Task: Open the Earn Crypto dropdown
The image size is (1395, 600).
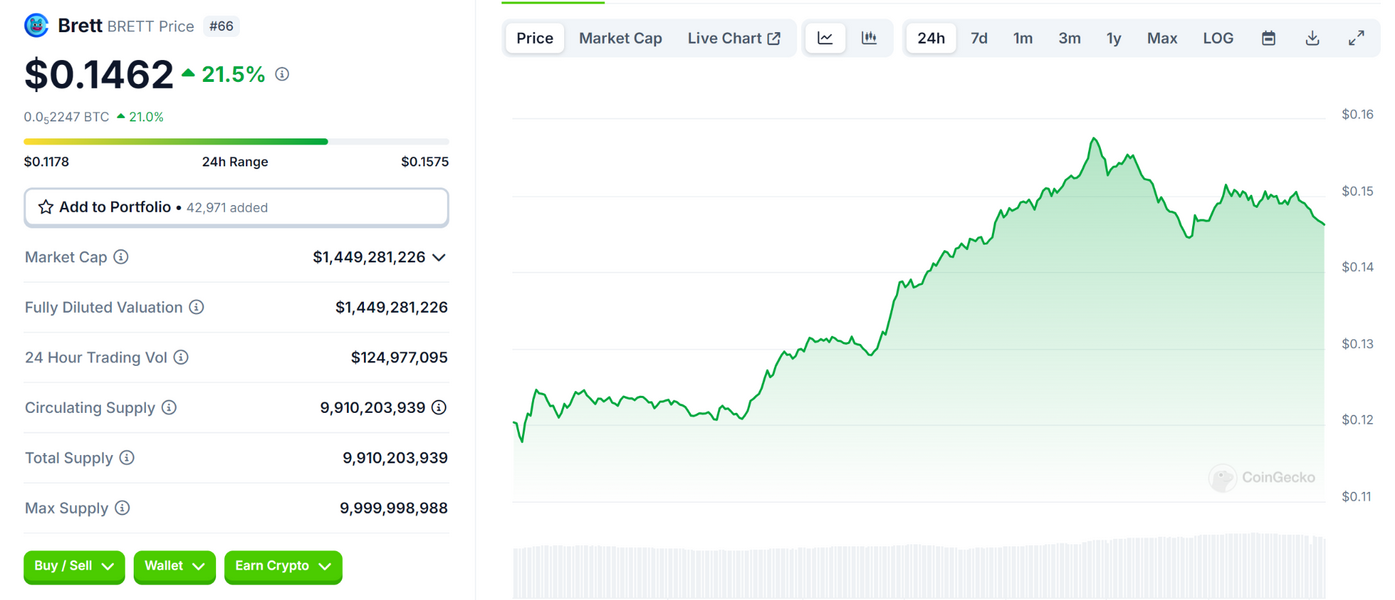Action: tap(283, 566)
